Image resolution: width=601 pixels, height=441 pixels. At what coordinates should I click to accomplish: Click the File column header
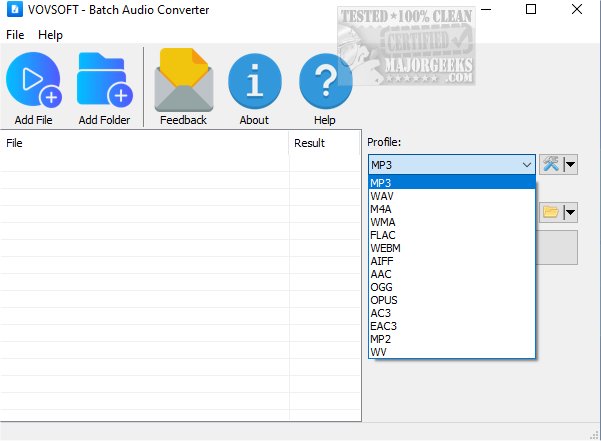(145, 143)
